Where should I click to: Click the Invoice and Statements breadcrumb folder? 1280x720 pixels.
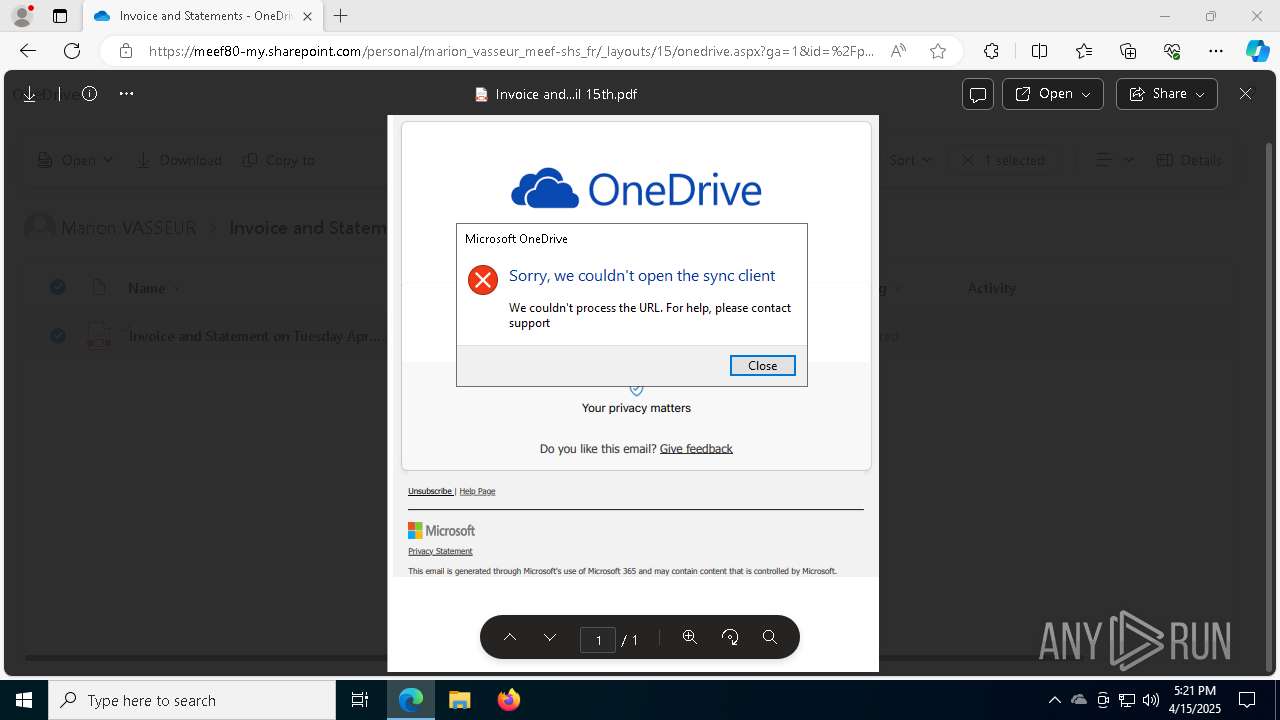308,228
